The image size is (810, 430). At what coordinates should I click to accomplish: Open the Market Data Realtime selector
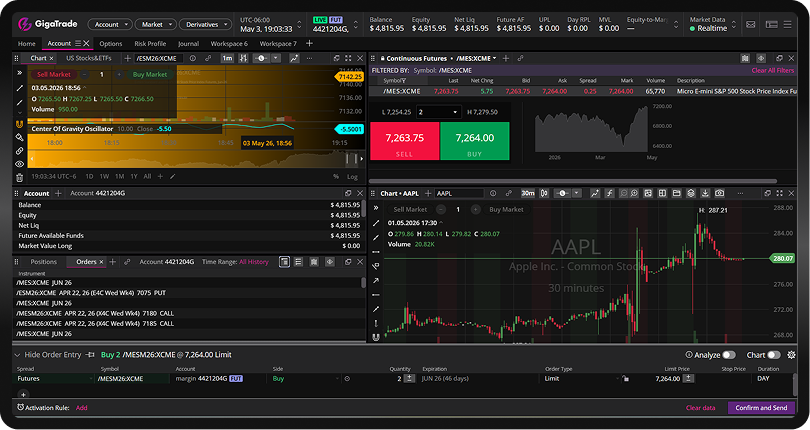[712, 24]
